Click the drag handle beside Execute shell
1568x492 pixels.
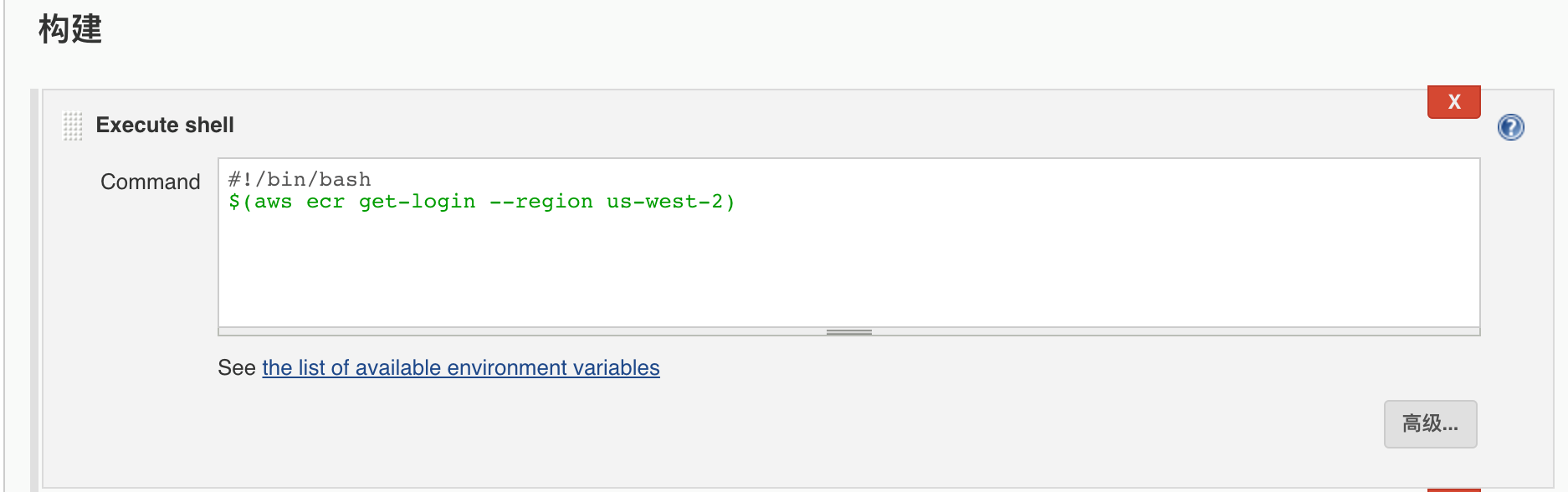[73, 126]
